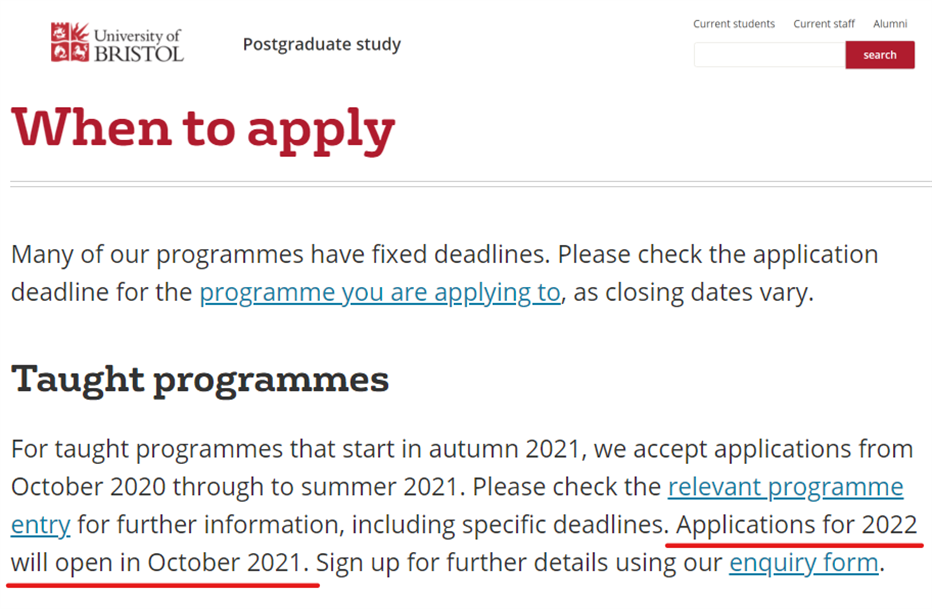This screenshot has height=609, width=932.
Task: Open the 'relevant programme entry' link
Action: (x=785, y=487)
